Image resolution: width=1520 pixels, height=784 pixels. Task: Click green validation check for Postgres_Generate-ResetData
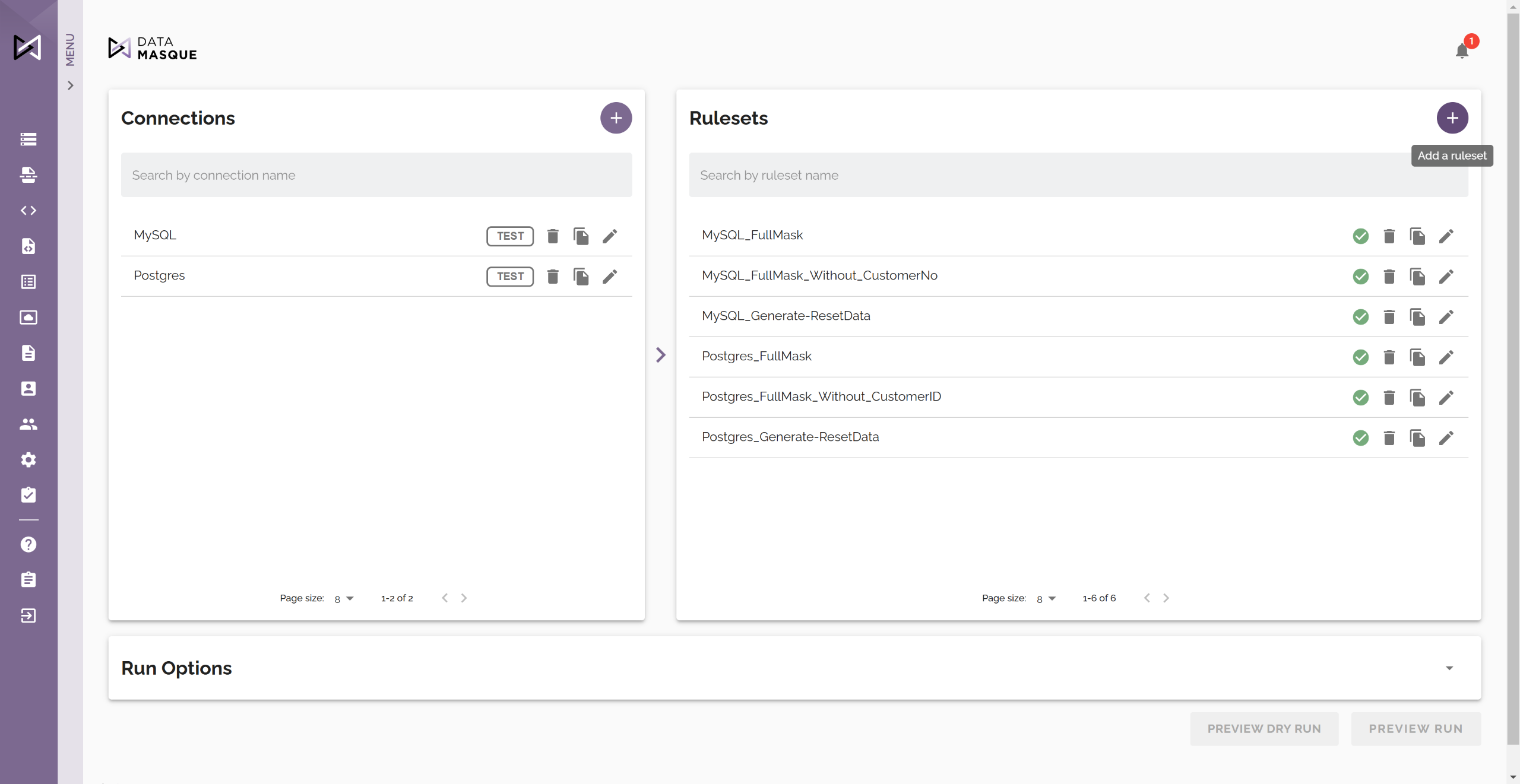point(1360,438)
